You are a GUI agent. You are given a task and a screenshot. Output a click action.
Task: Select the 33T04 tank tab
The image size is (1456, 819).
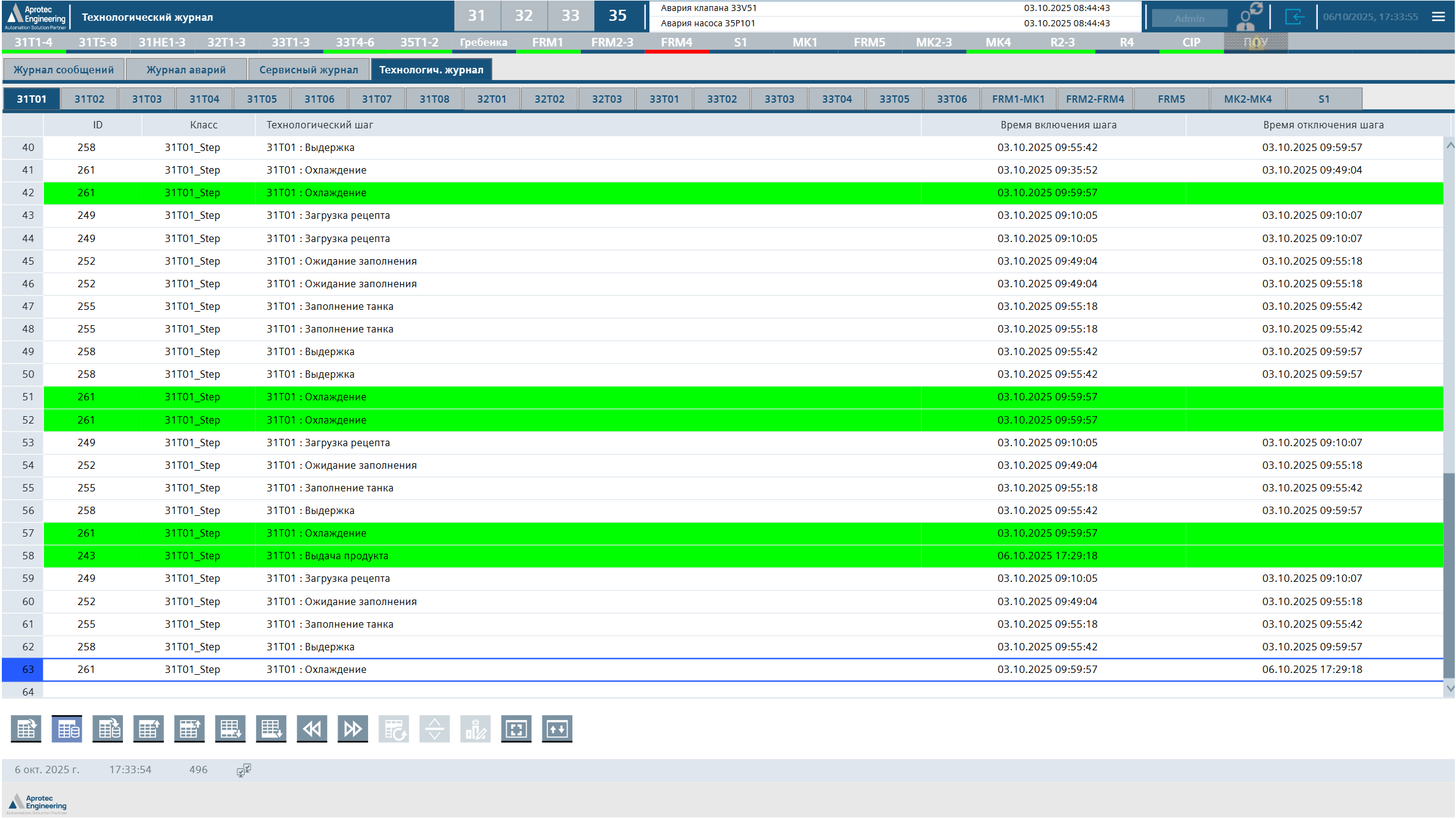click(837, 99)
